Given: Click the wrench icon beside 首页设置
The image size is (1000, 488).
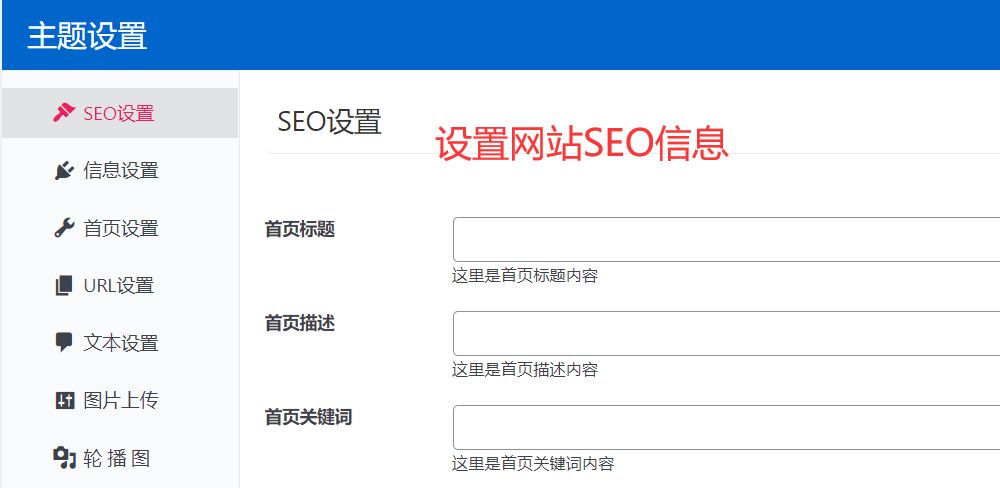Looking at the screenshot, I should point(64,228).
